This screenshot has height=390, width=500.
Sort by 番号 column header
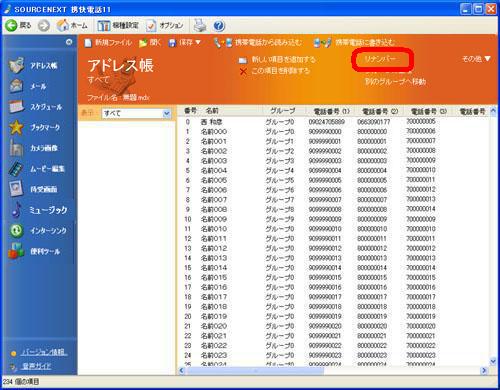pyautogui.click(x=190, y=111)
